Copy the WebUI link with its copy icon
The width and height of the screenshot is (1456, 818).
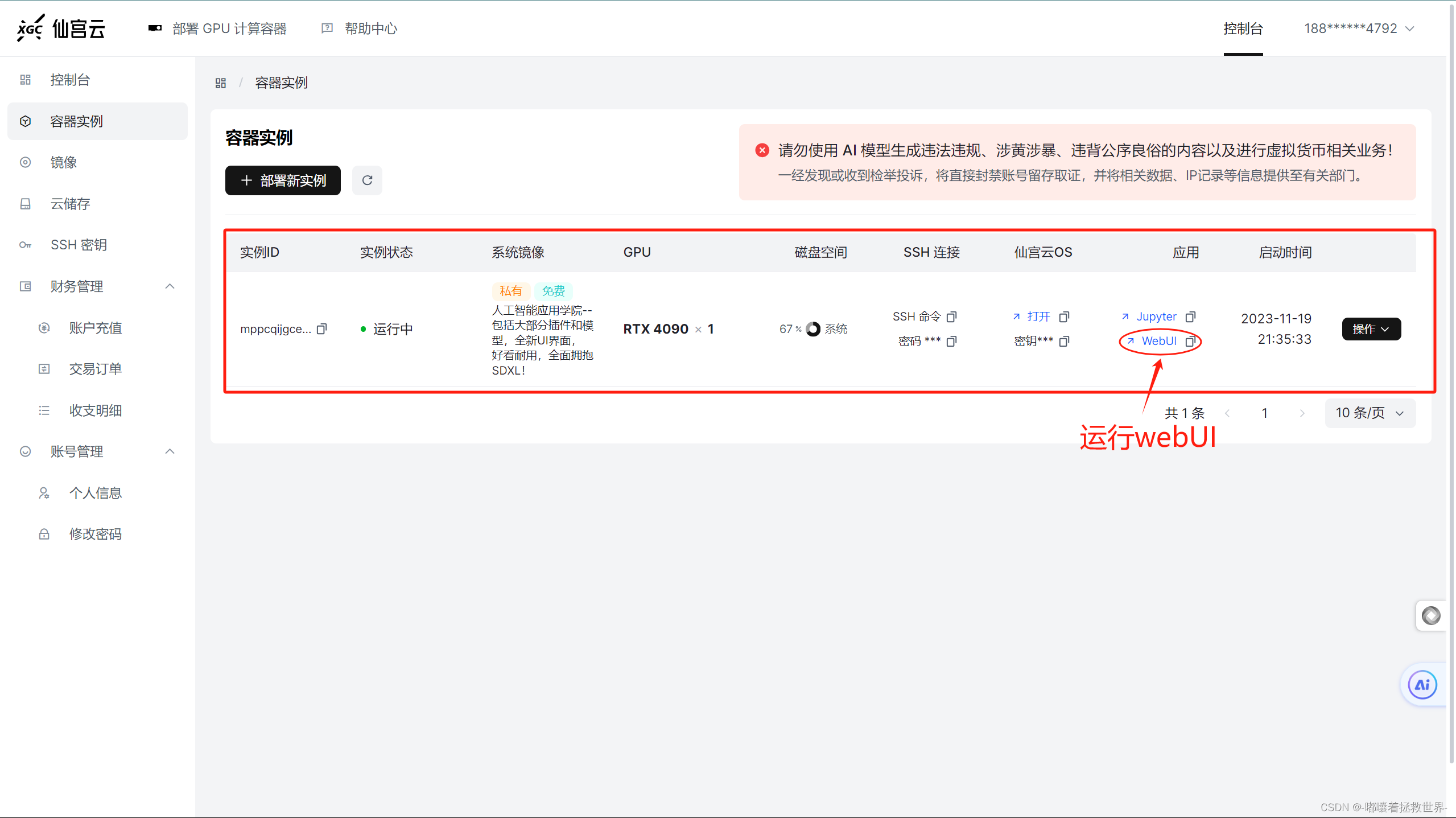click(1190, 341)
